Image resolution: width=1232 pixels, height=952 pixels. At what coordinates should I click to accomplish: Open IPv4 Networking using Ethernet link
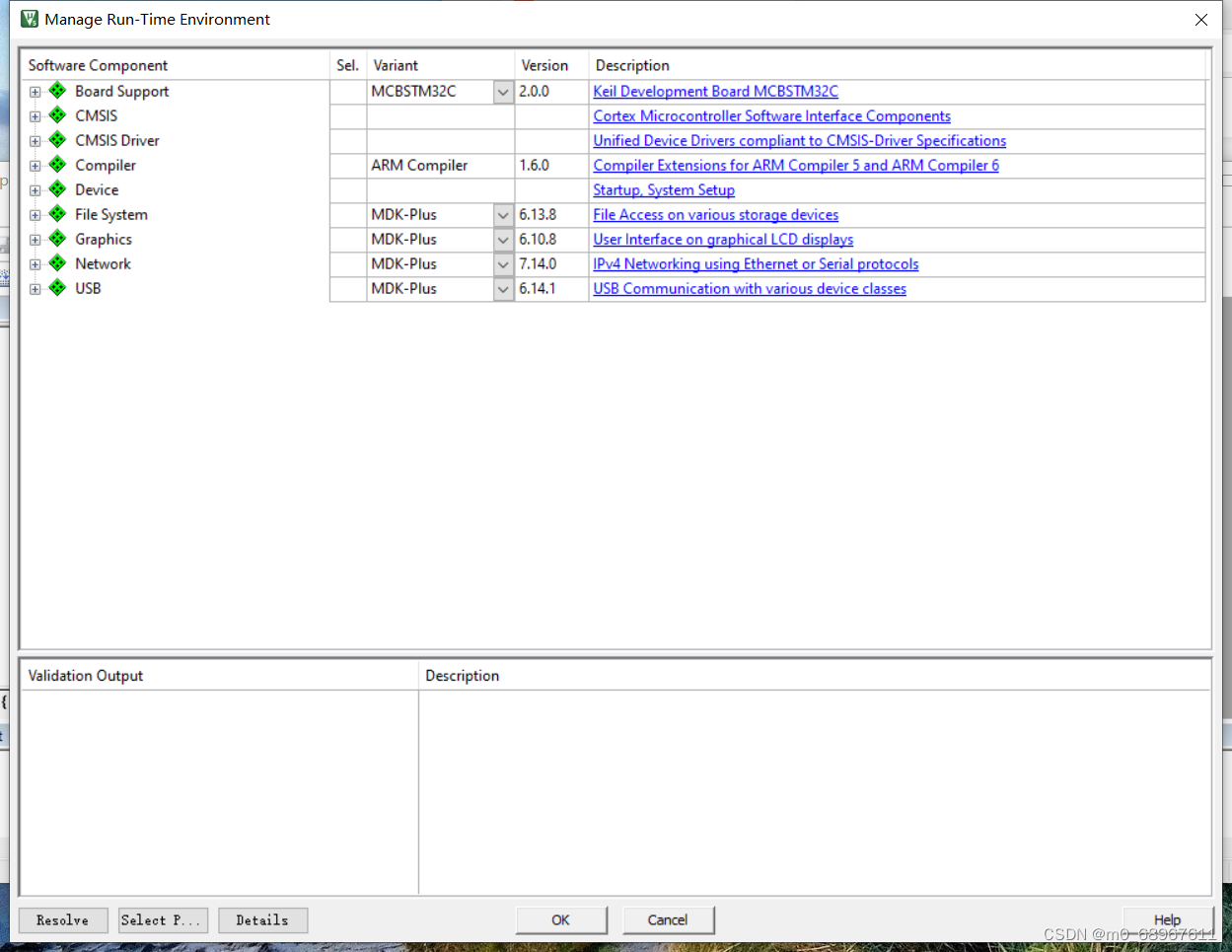click(756, 263)
